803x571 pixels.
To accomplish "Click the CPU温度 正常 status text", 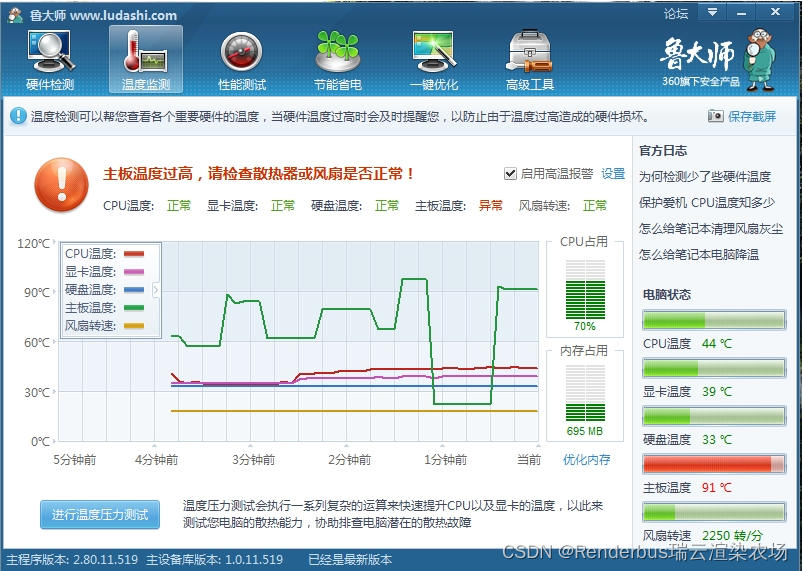I will pyautogui.click(x=179, y=205).
